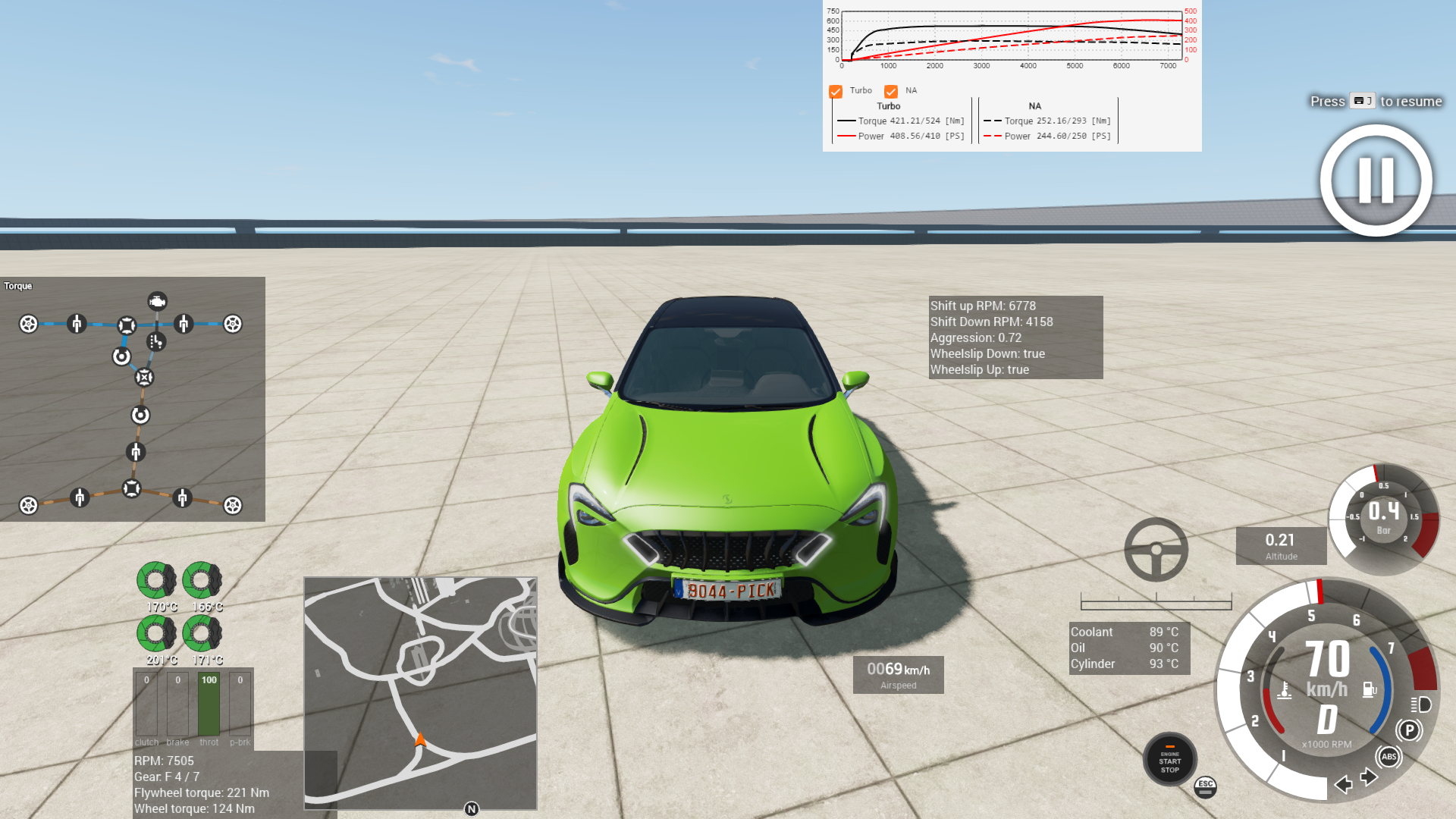The height and width of the screenshot is (819, 1456).
Task: Uncheck the Turbo curve checkbox
Action: 836,92
